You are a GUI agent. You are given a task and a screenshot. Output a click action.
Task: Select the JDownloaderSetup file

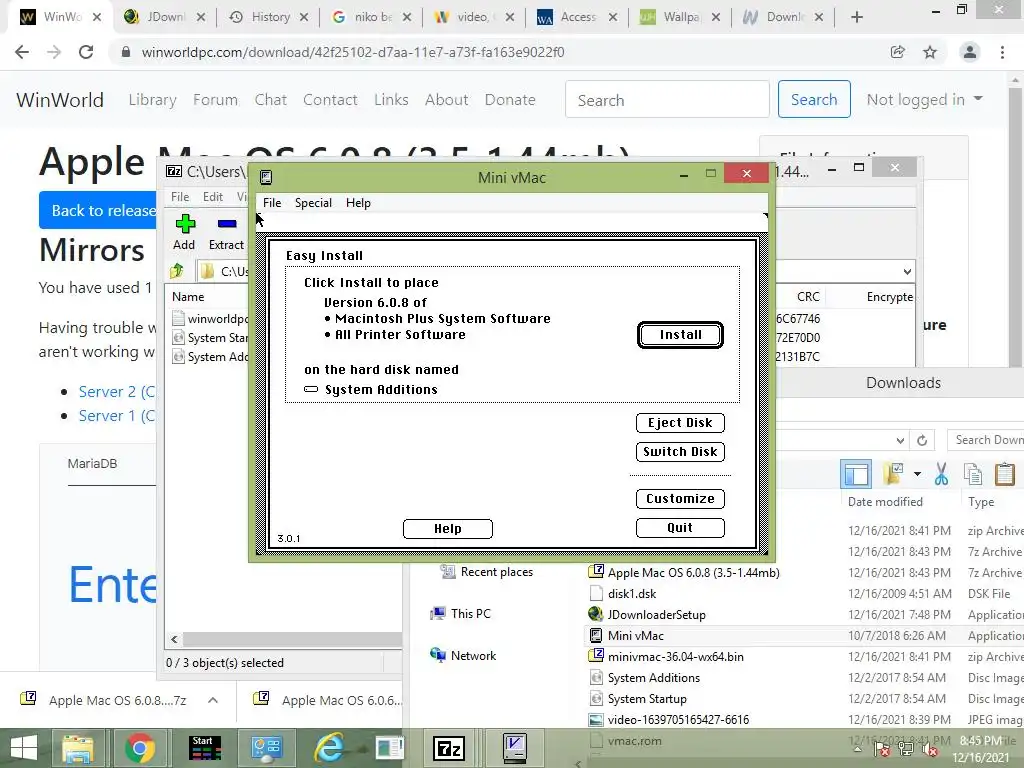pyautogui.click(x=656, y=615)
